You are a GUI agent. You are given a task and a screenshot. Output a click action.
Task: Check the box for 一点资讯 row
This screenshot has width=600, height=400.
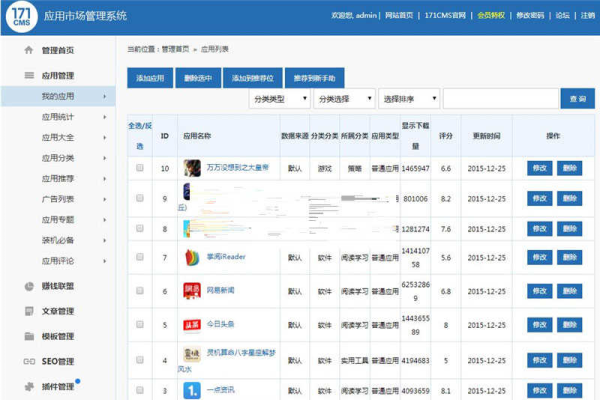140,390
